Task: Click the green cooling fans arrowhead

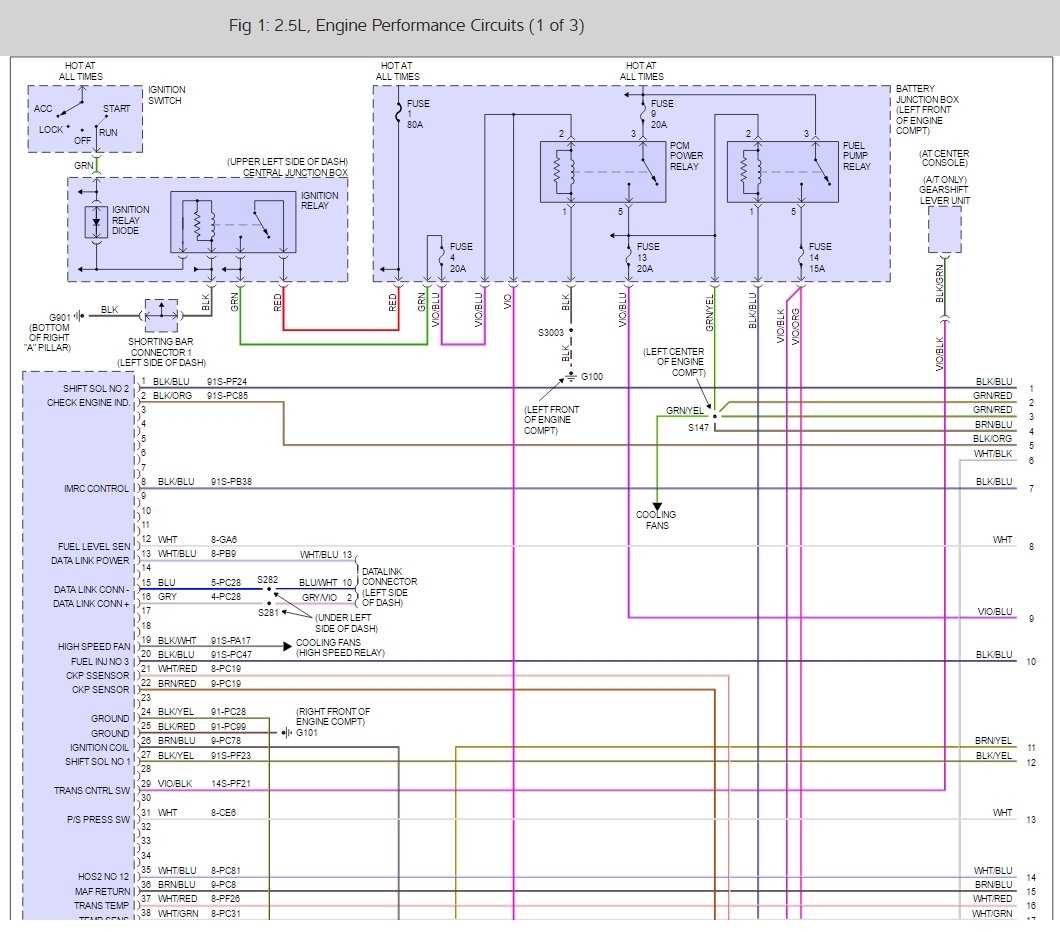Action: tap(657, 503)
